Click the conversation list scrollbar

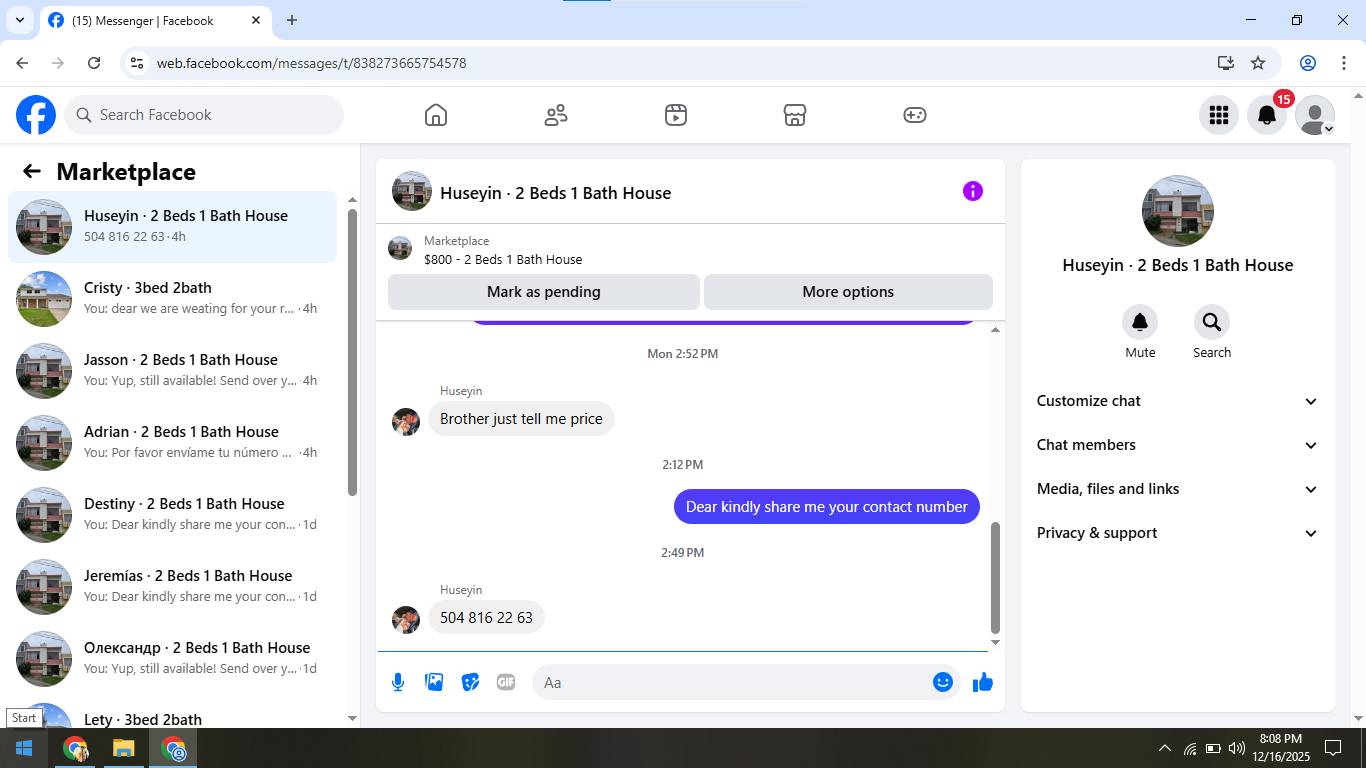tap(352, 352)
